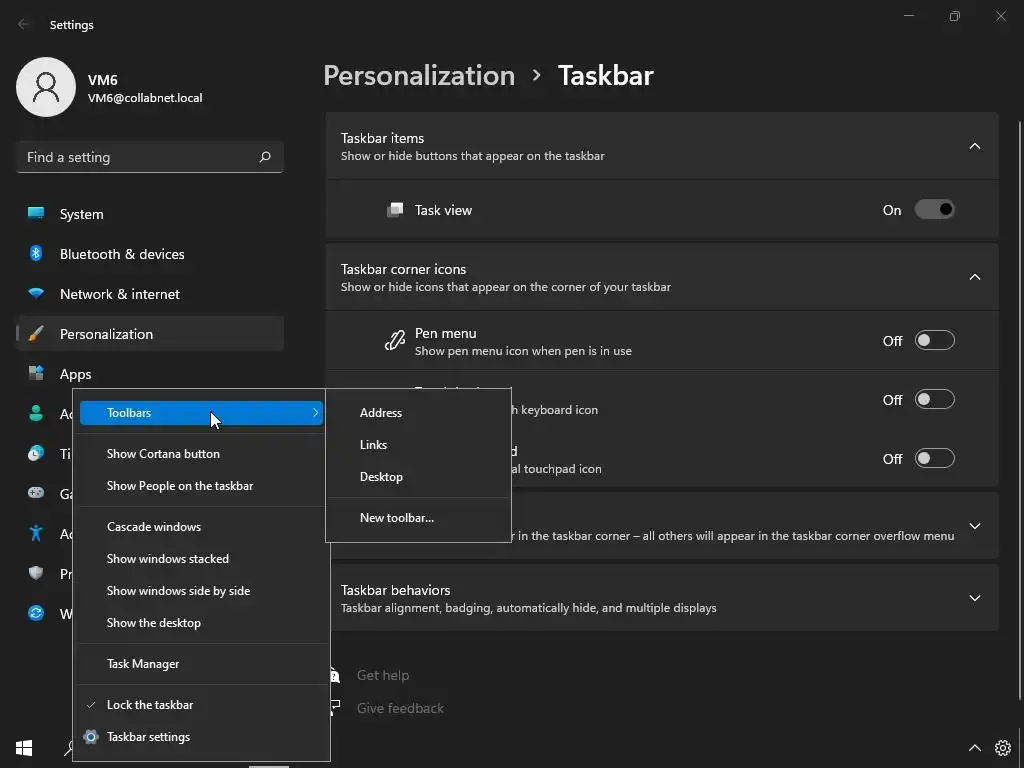Viewport: 1024px width, 768px height.
Task: Enable the Pen menu toggle
Action: click(x=934, y=341)
